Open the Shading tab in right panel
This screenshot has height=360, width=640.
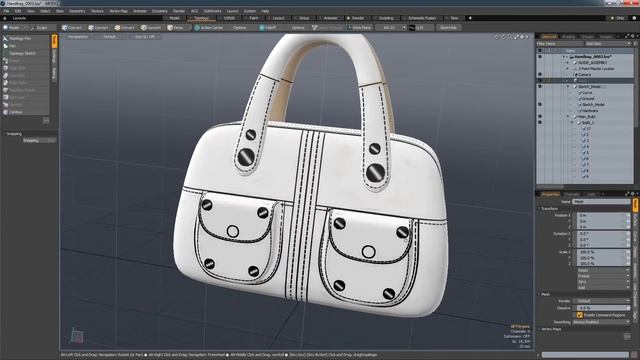[568, 37]
